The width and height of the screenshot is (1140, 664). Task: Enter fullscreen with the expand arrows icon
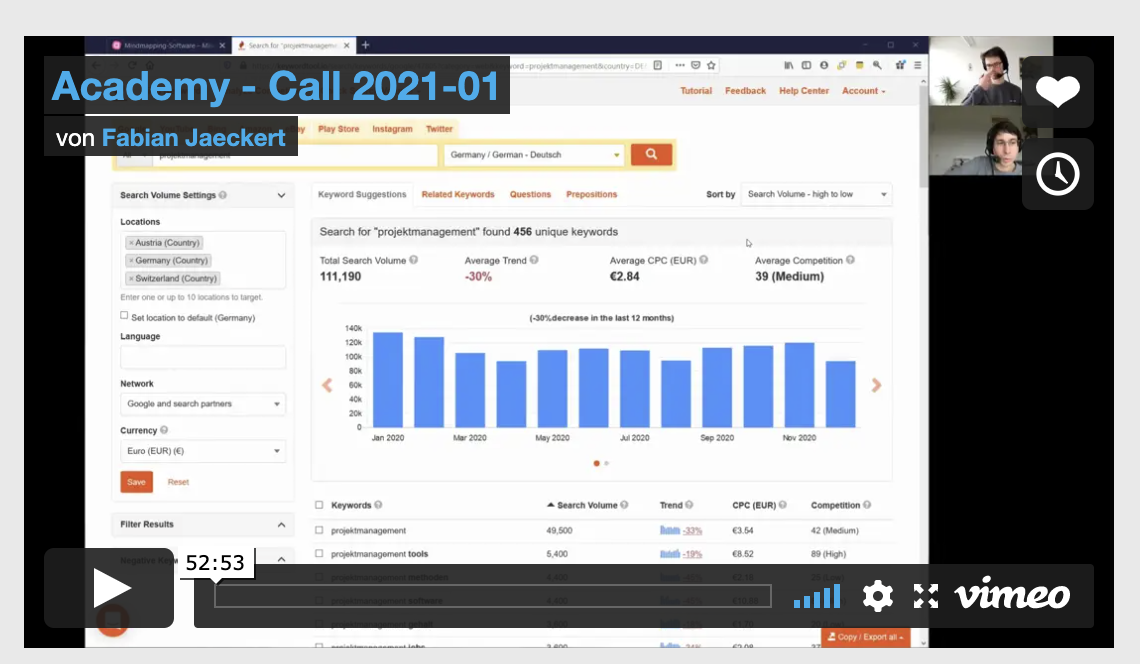[926, 596]
